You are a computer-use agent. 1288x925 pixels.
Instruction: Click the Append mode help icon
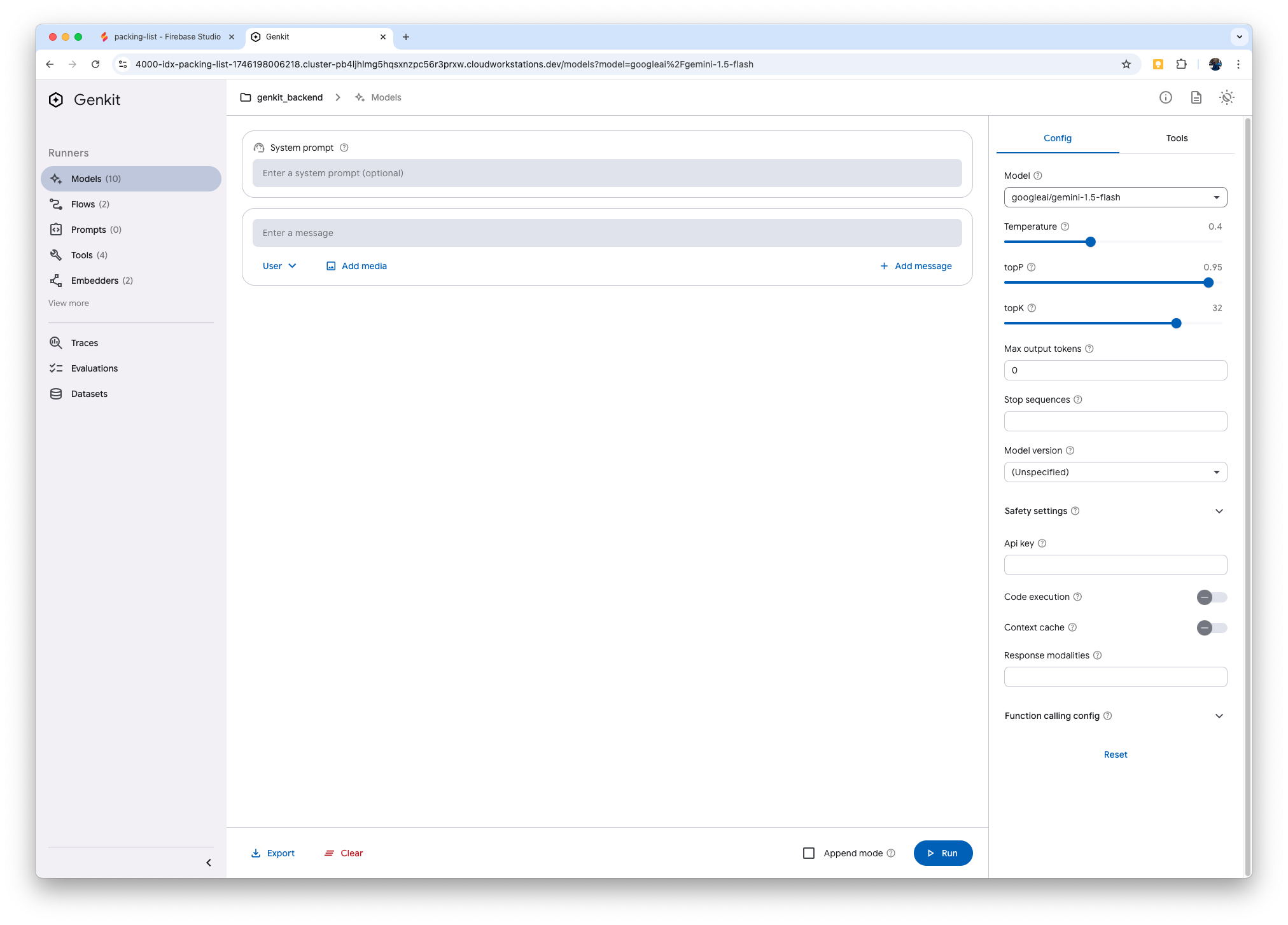[891, 853]
